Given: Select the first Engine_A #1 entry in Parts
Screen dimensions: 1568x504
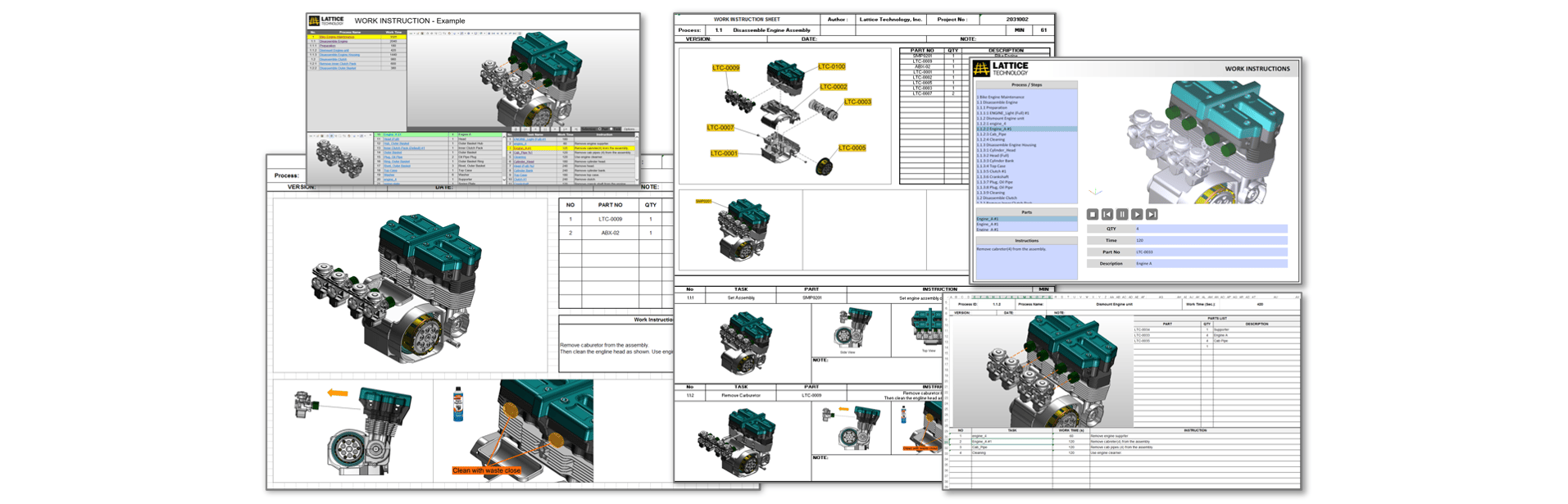Looking at the screenshot, I should 988,219.
